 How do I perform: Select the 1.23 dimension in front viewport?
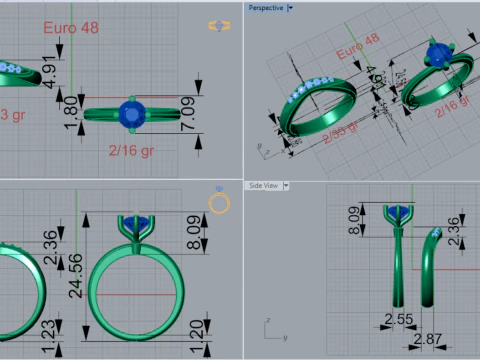(x=49, y=336)
